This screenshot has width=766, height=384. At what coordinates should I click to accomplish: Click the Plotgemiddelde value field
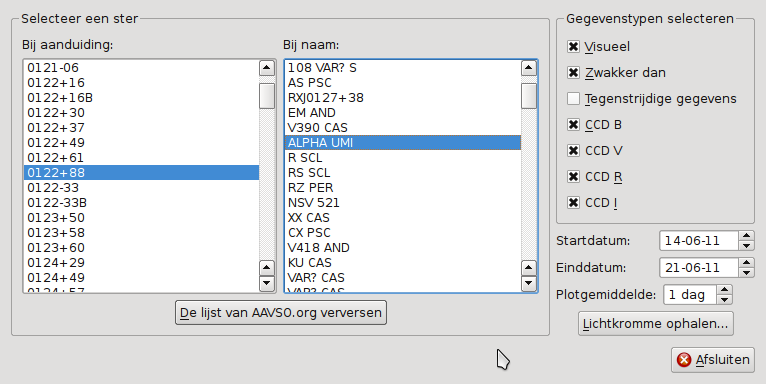tap(690, 295)
